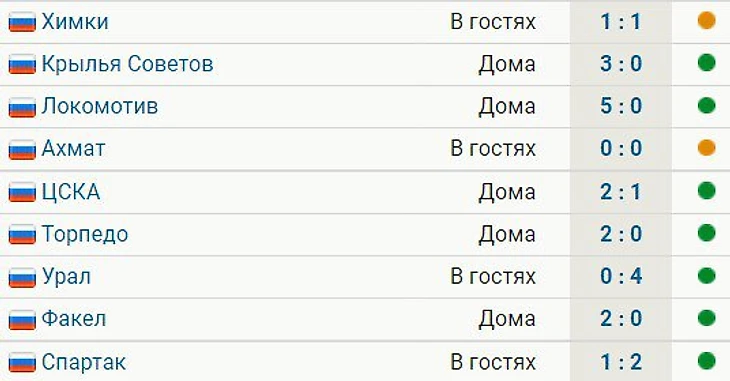Click the 5 : 0 score against Локомотив
The image size is (730, 381).
coord(621,106)
